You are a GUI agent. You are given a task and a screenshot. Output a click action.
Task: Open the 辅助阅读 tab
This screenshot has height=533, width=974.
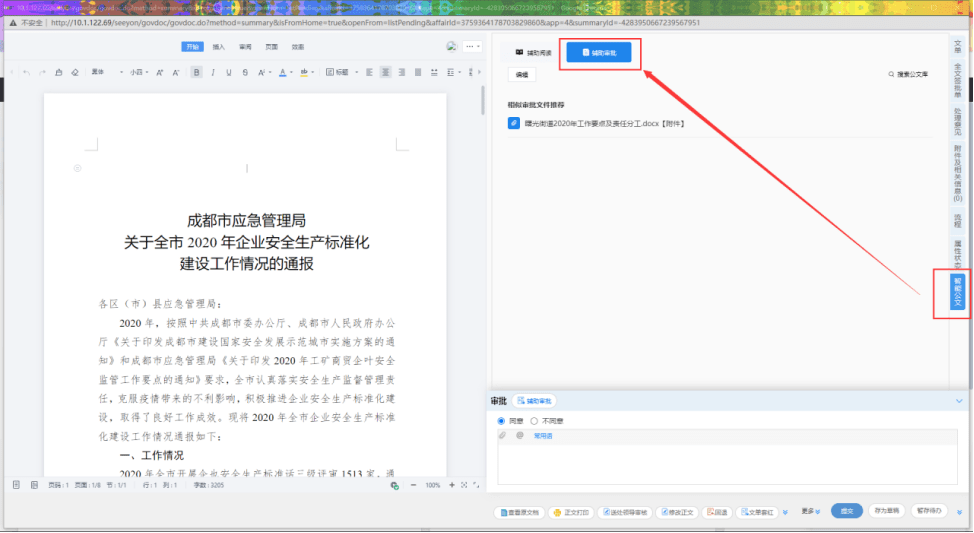533,53
